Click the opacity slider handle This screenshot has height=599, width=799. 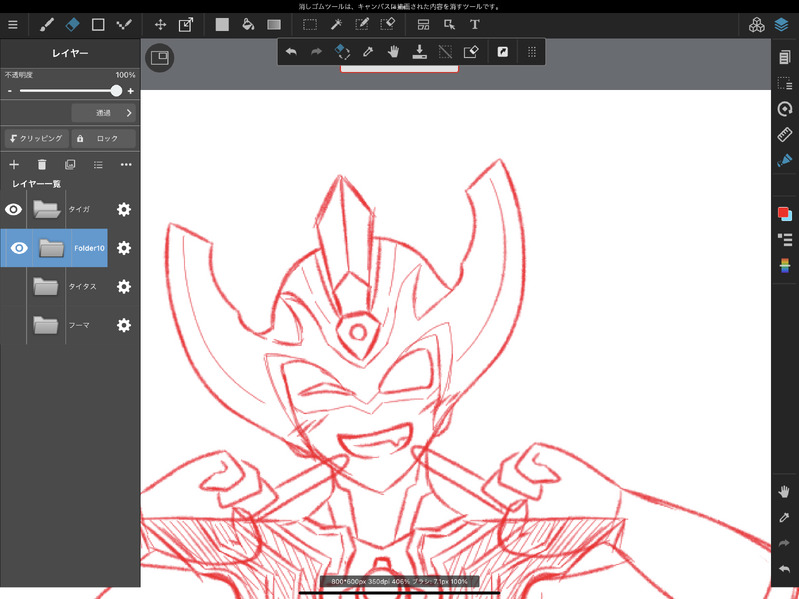116,91
